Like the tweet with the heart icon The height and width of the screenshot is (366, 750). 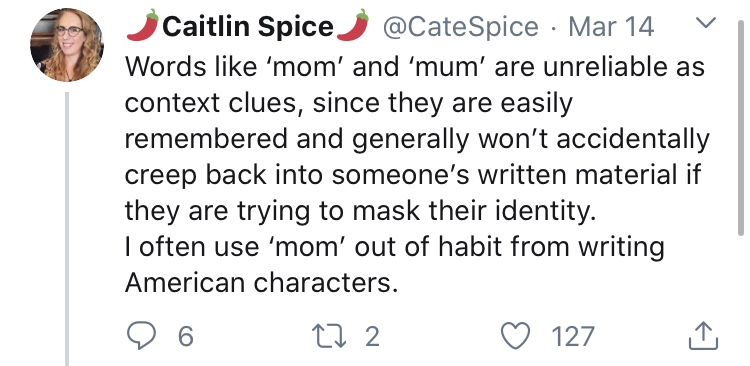[516, 336]
